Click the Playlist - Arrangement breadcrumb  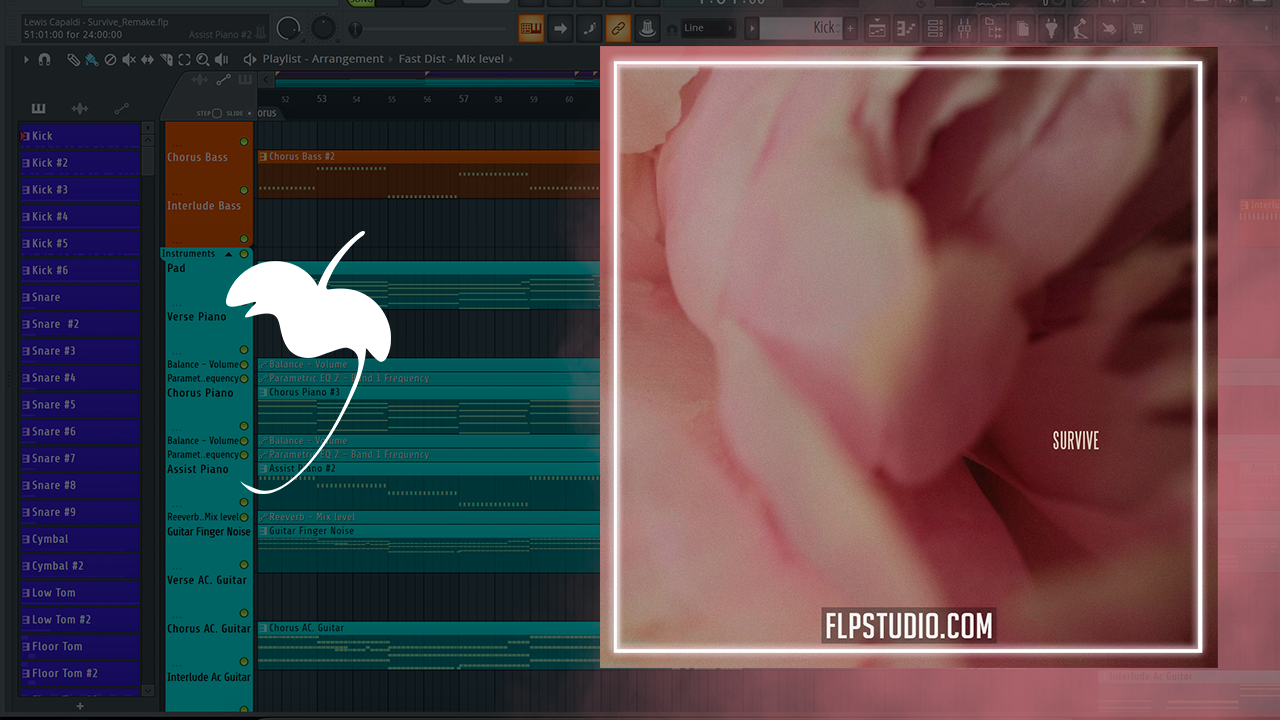322,59
